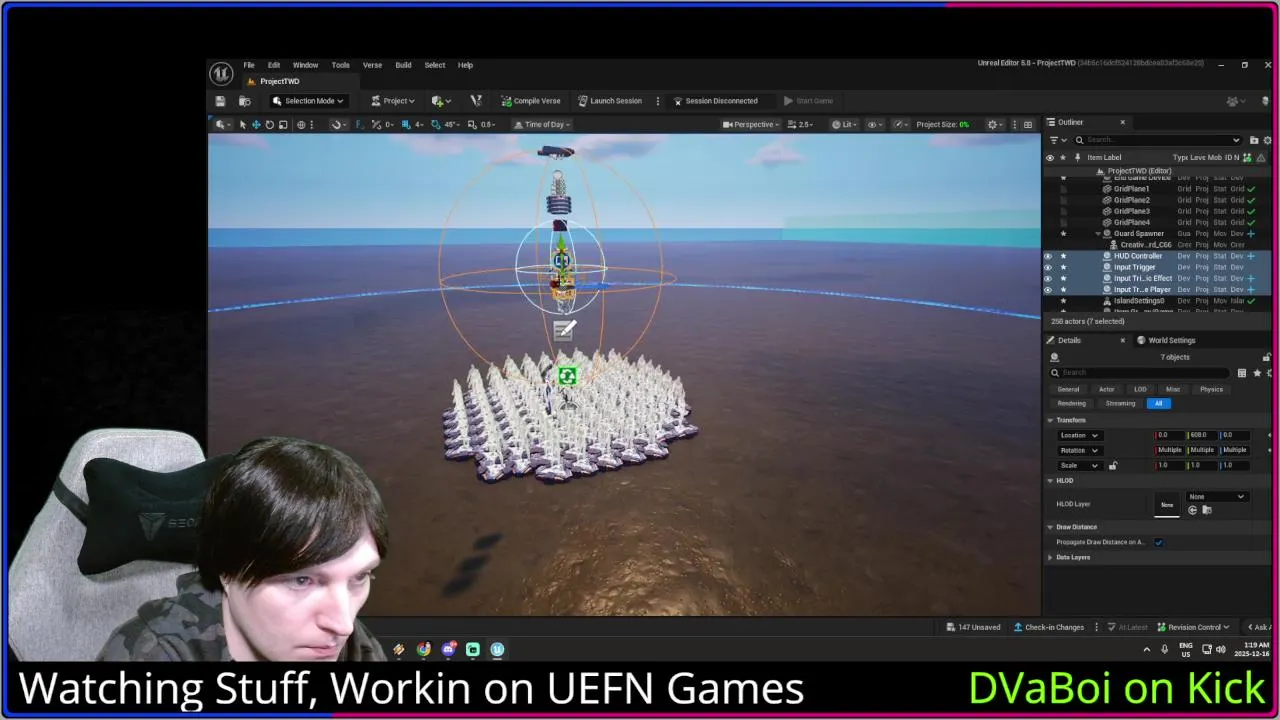Toggle Details favorites star filter
This screenshot has height=720, width=1280.
1257,373
